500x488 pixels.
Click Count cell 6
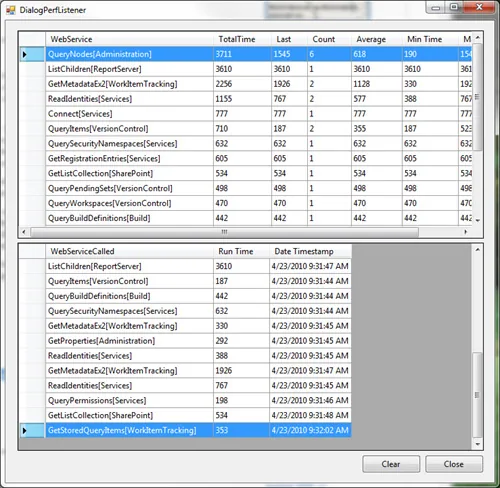(x=329, y=54)
